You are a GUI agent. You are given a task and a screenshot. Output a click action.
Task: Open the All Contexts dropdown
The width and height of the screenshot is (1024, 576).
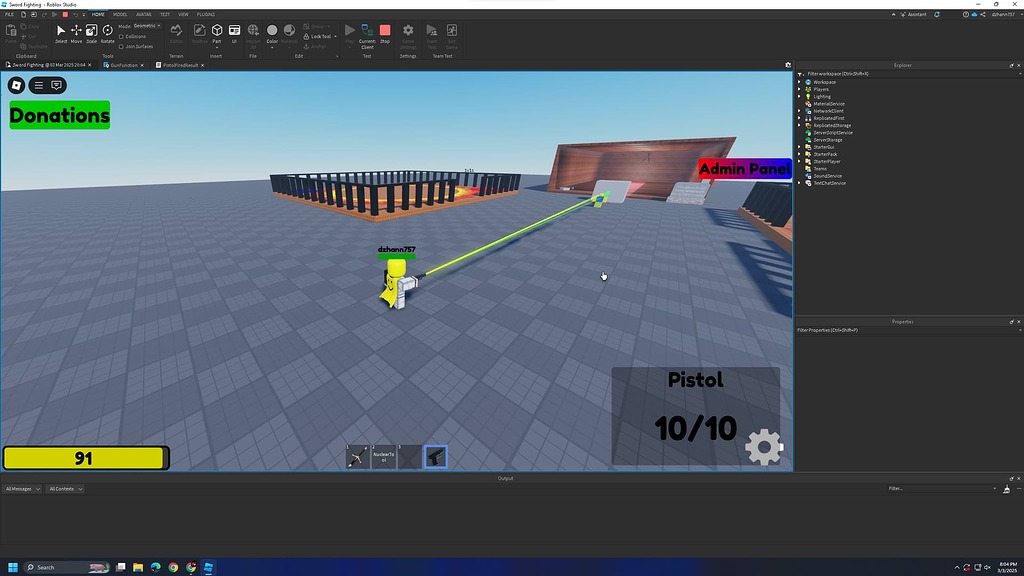click(65, 488)
